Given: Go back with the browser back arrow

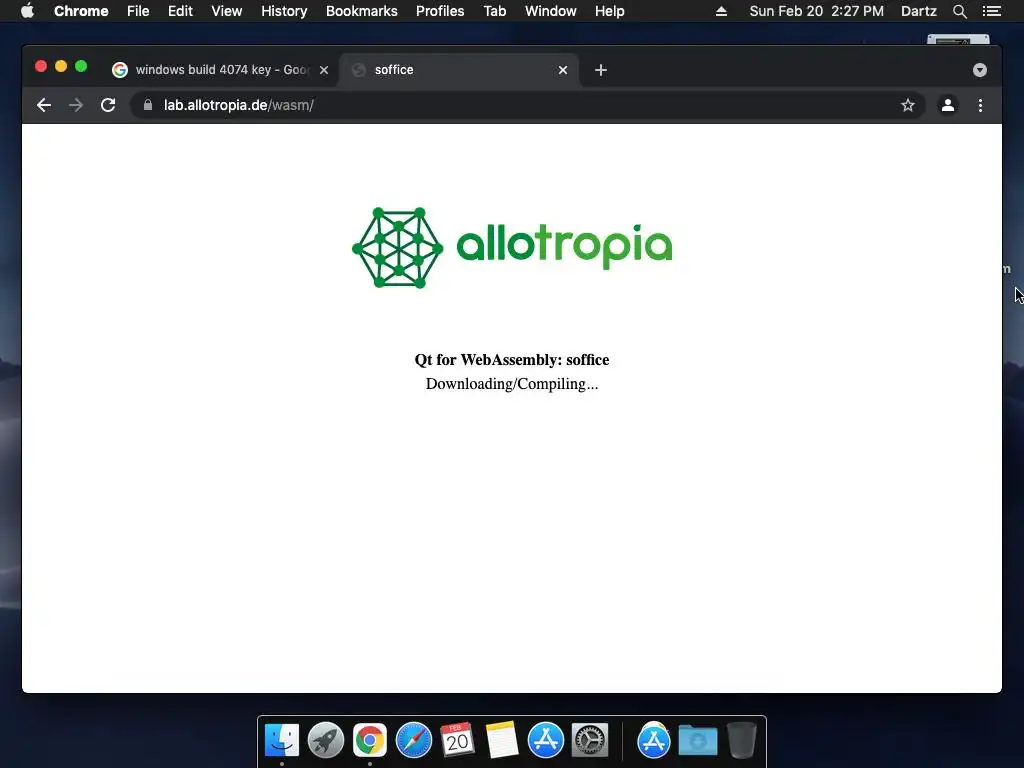Looking at the screenshot, I should pyautogui.click(x=44, y=105).
